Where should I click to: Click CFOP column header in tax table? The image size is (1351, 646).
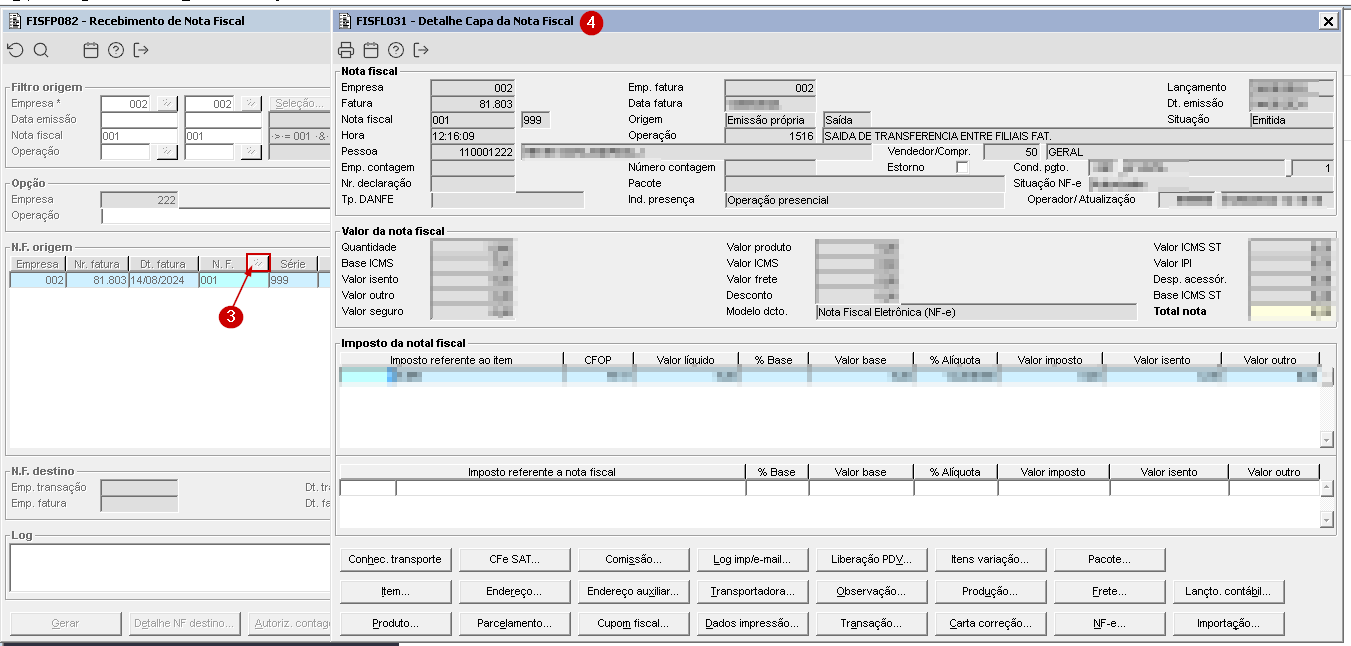(x=600, y=360)
